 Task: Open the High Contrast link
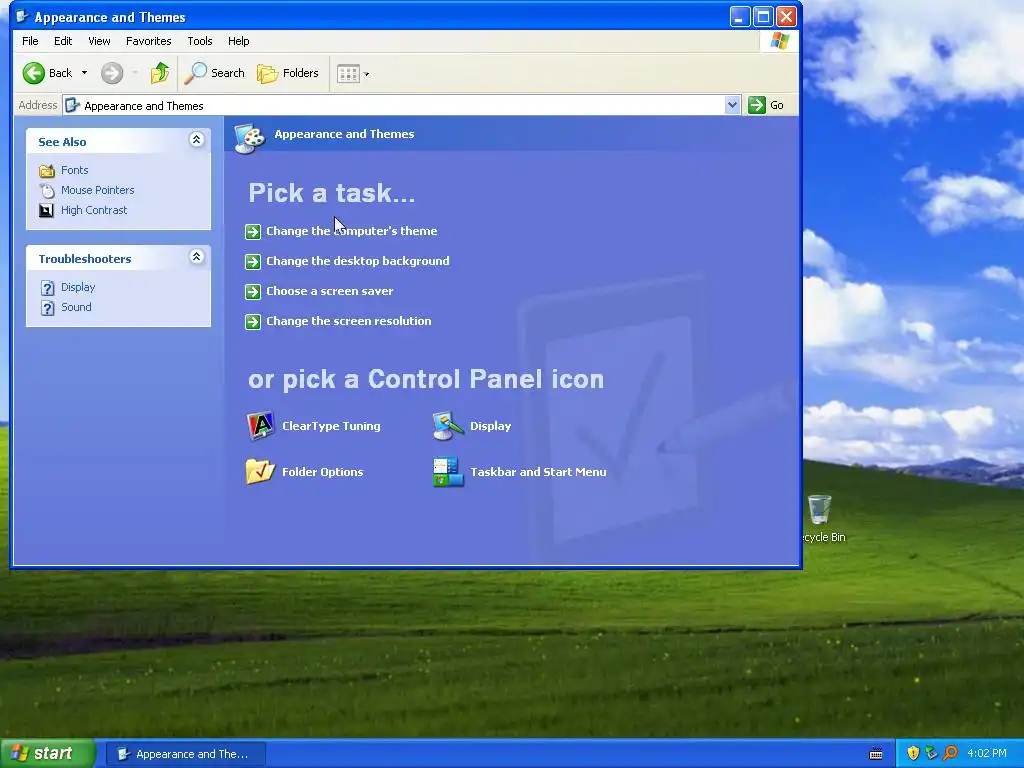(94, 210)
